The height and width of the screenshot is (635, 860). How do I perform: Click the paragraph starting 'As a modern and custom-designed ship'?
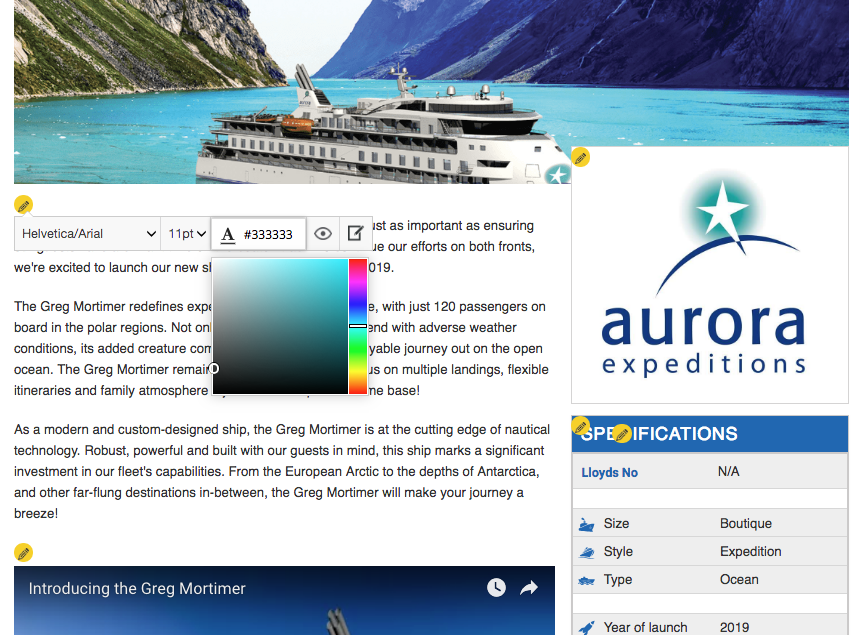coord(282,472)
